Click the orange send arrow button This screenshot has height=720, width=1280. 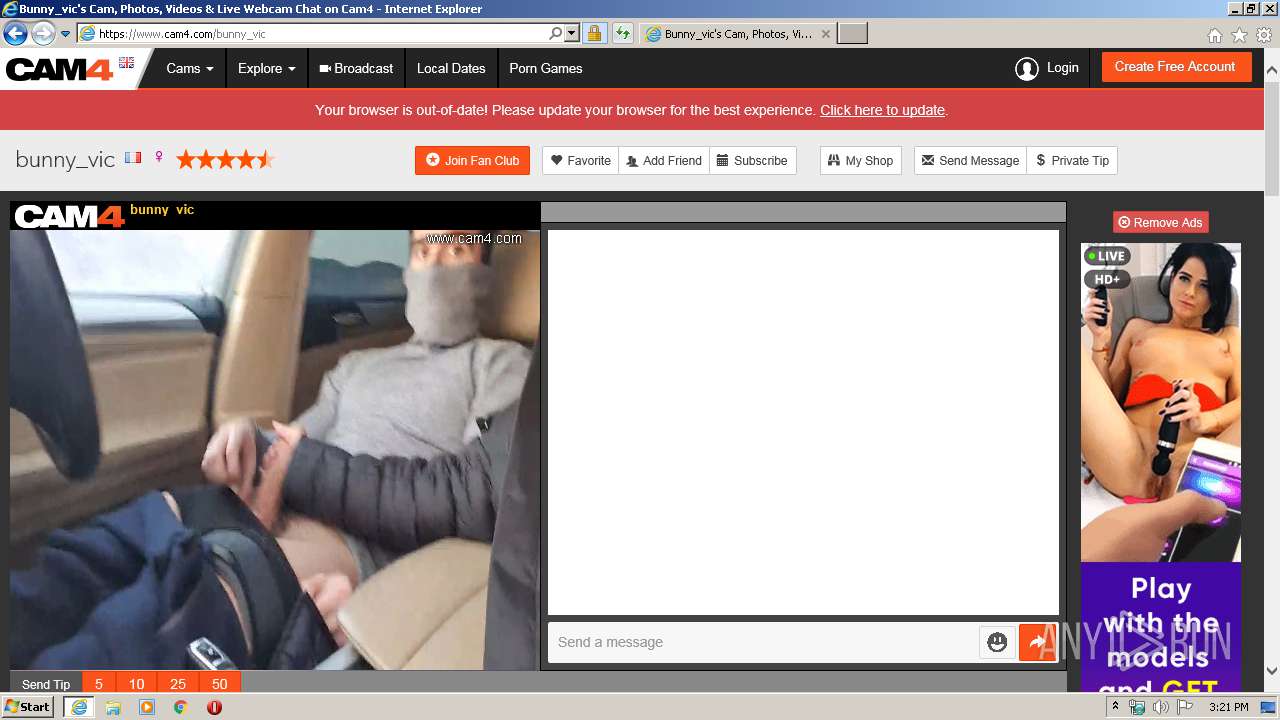pos(1038,642)
